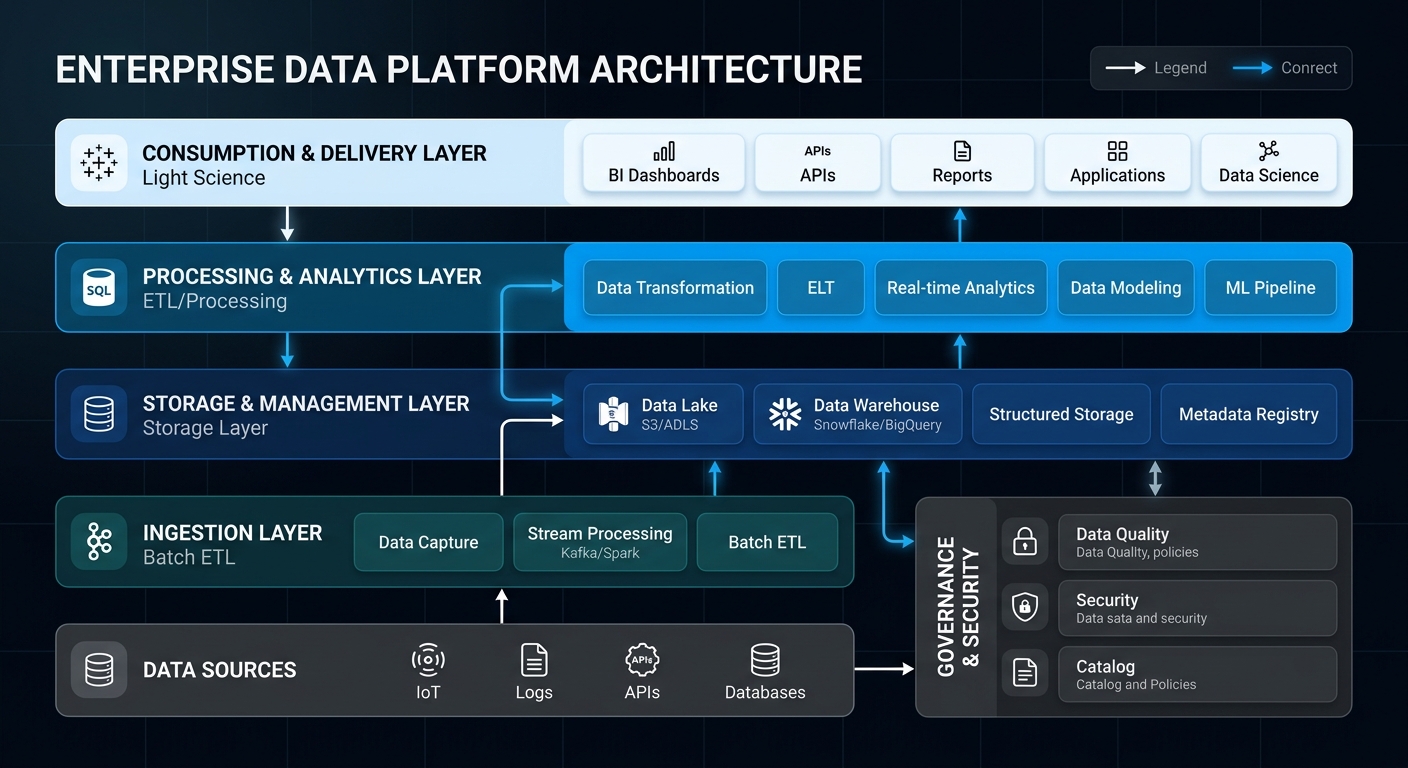This screenshot has height=768, width=1408.
Task: Open the Security governance item
Action: (1197, 608)
